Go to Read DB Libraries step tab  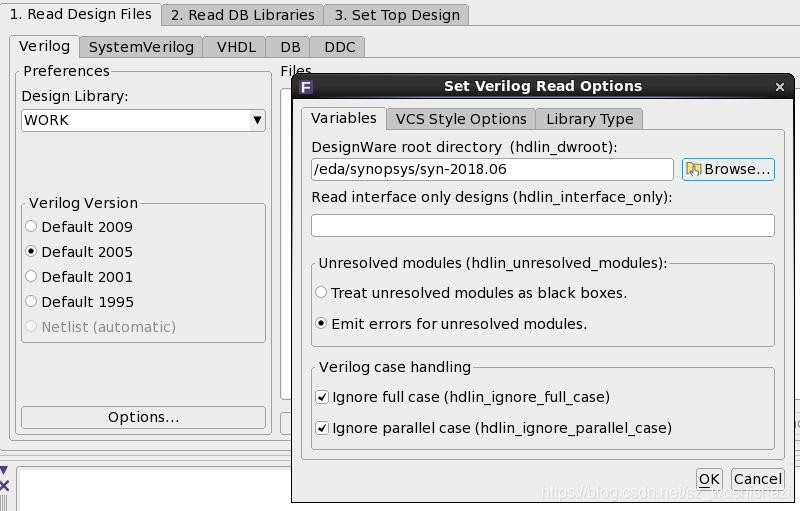click(243, 15)
